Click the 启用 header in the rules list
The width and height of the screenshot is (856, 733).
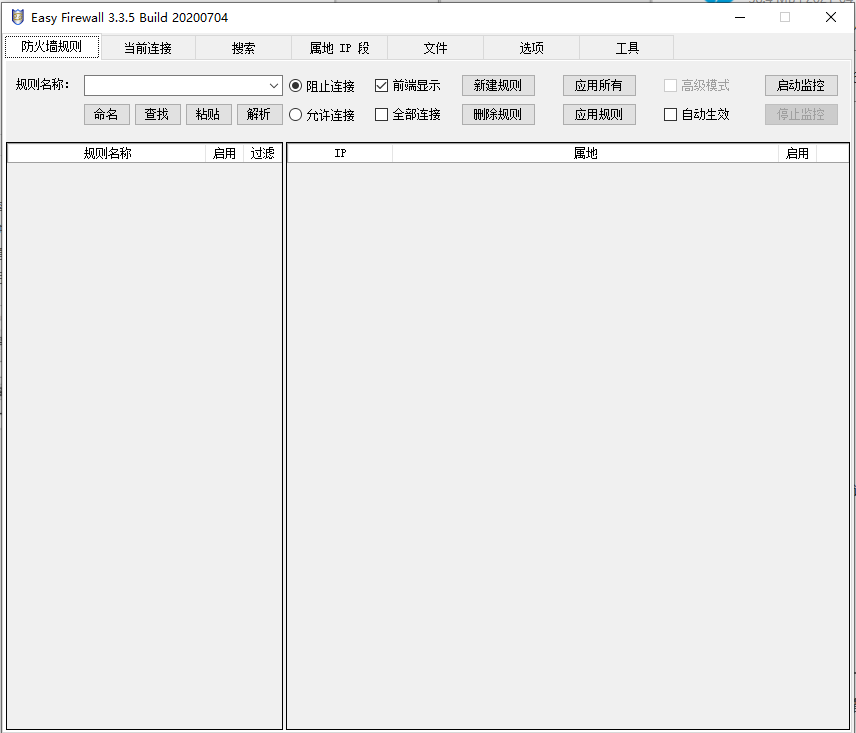point(224,153)
